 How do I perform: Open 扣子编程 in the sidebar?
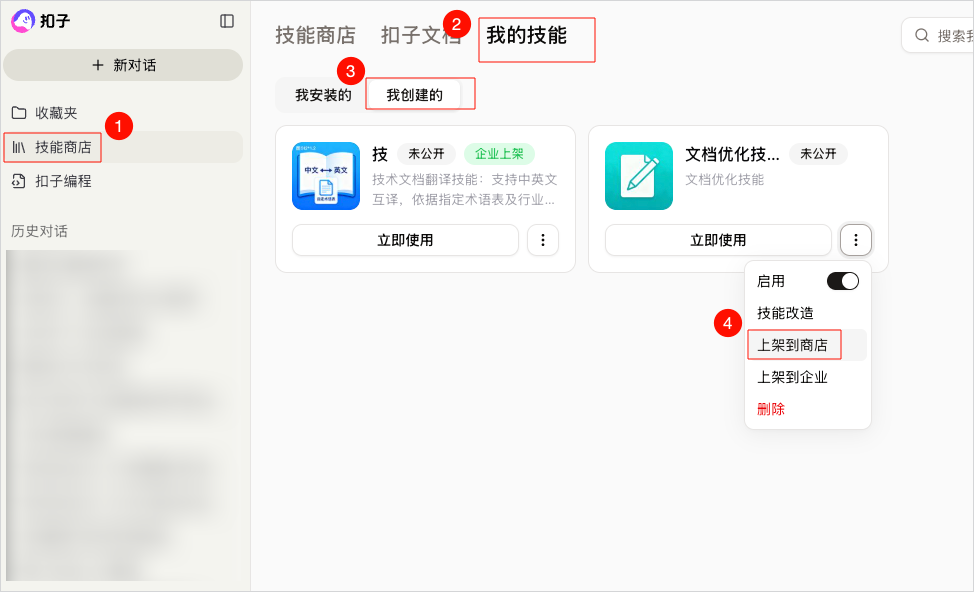pos(123,181)
